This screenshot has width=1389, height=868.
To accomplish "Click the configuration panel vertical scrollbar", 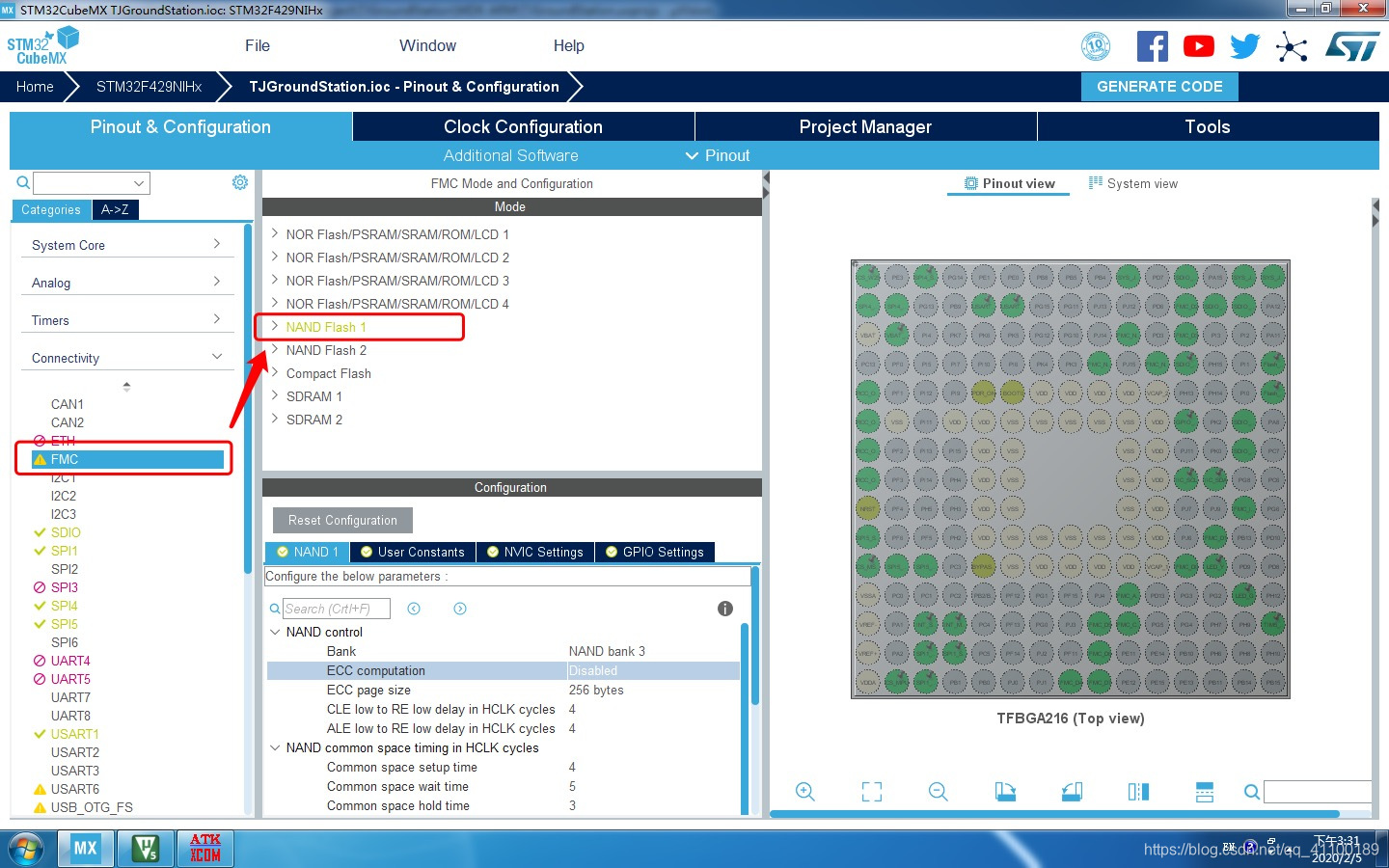I will click(x=755, y=637).
